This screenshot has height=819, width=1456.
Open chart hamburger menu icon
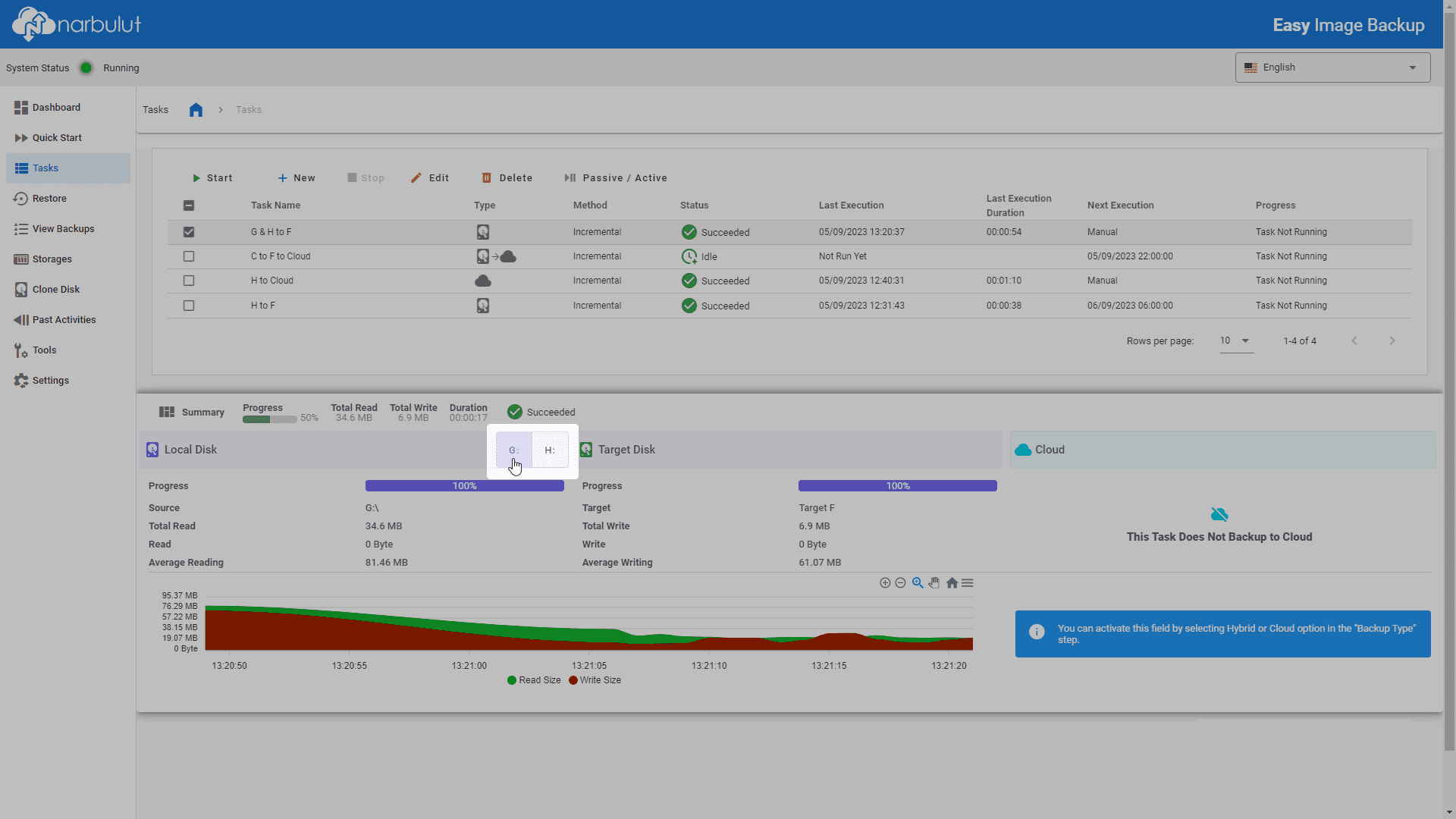pos(968,583)
